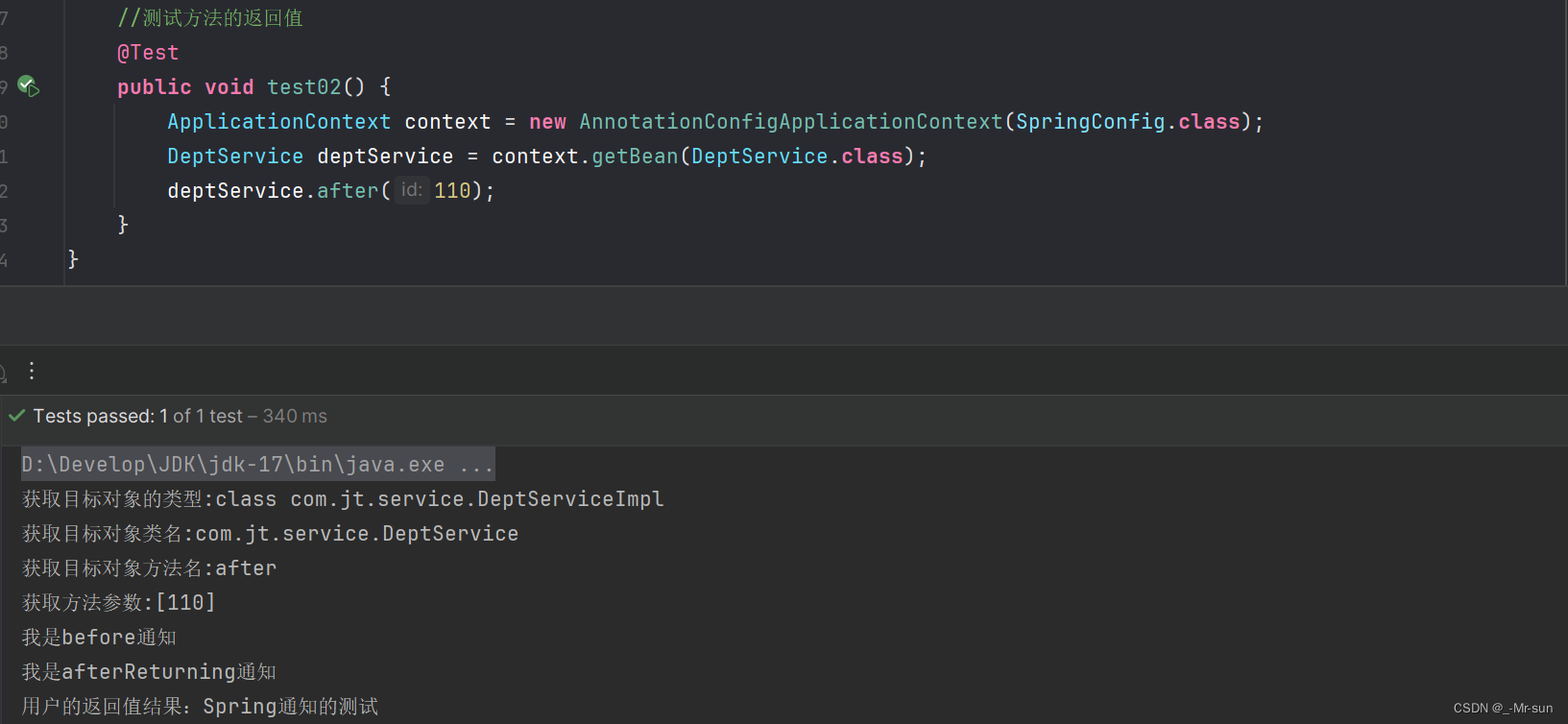Select the getBean method call
The height and width of the screenshot is (724, 1568).
(635, 157)
